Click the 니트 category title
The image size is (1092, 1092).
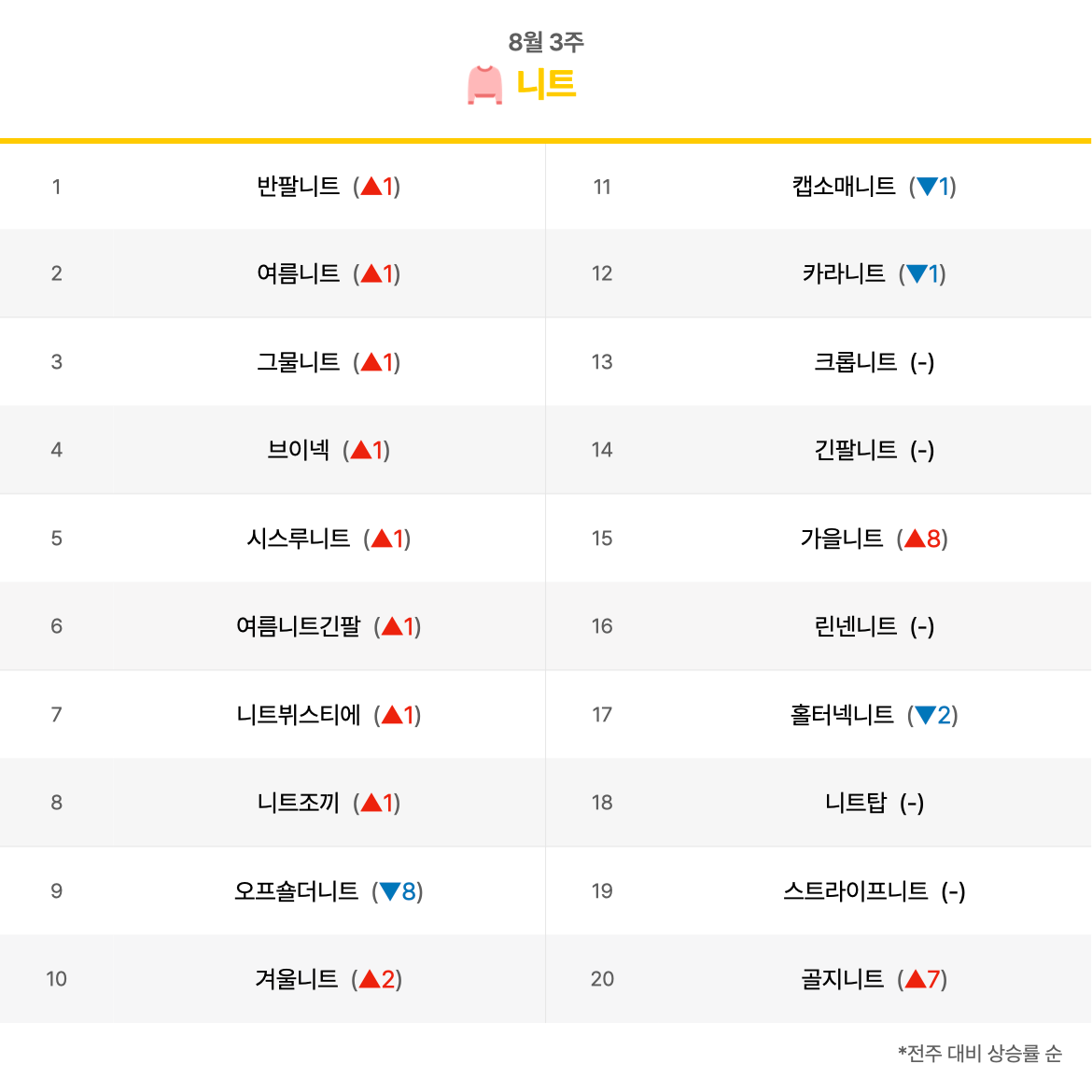point(546,84)
